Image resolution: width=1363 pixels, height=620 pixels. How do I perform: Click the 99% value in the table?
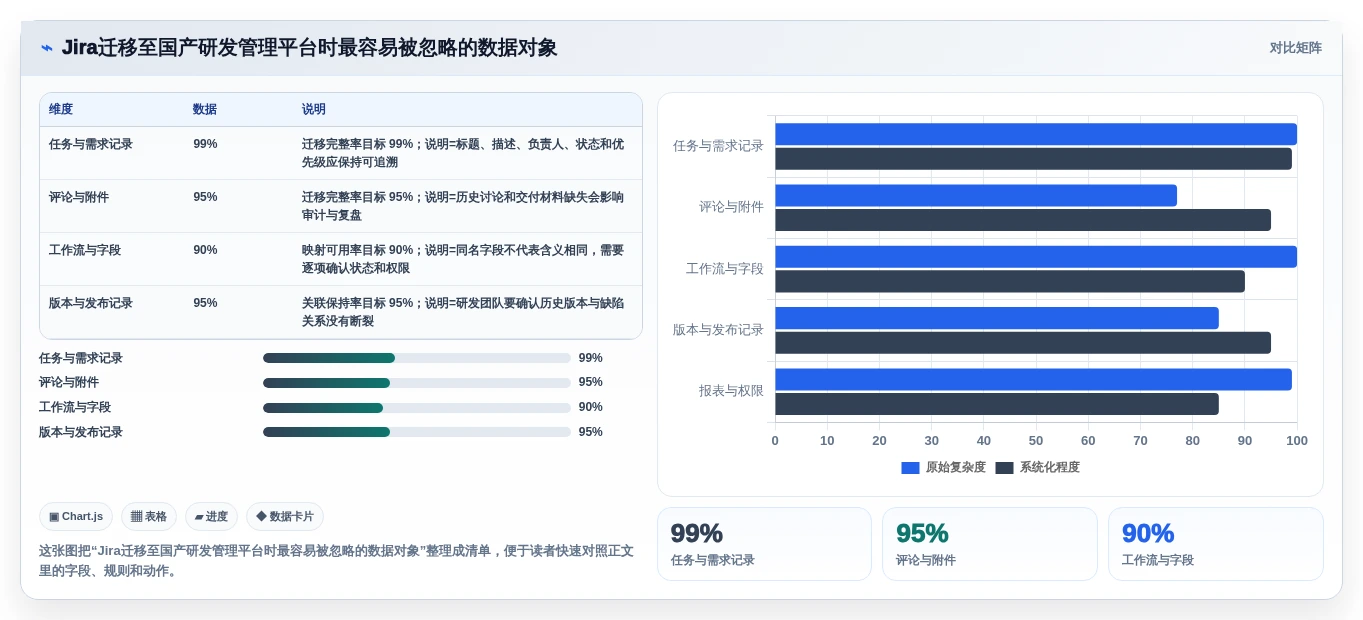tap(205, 144)
